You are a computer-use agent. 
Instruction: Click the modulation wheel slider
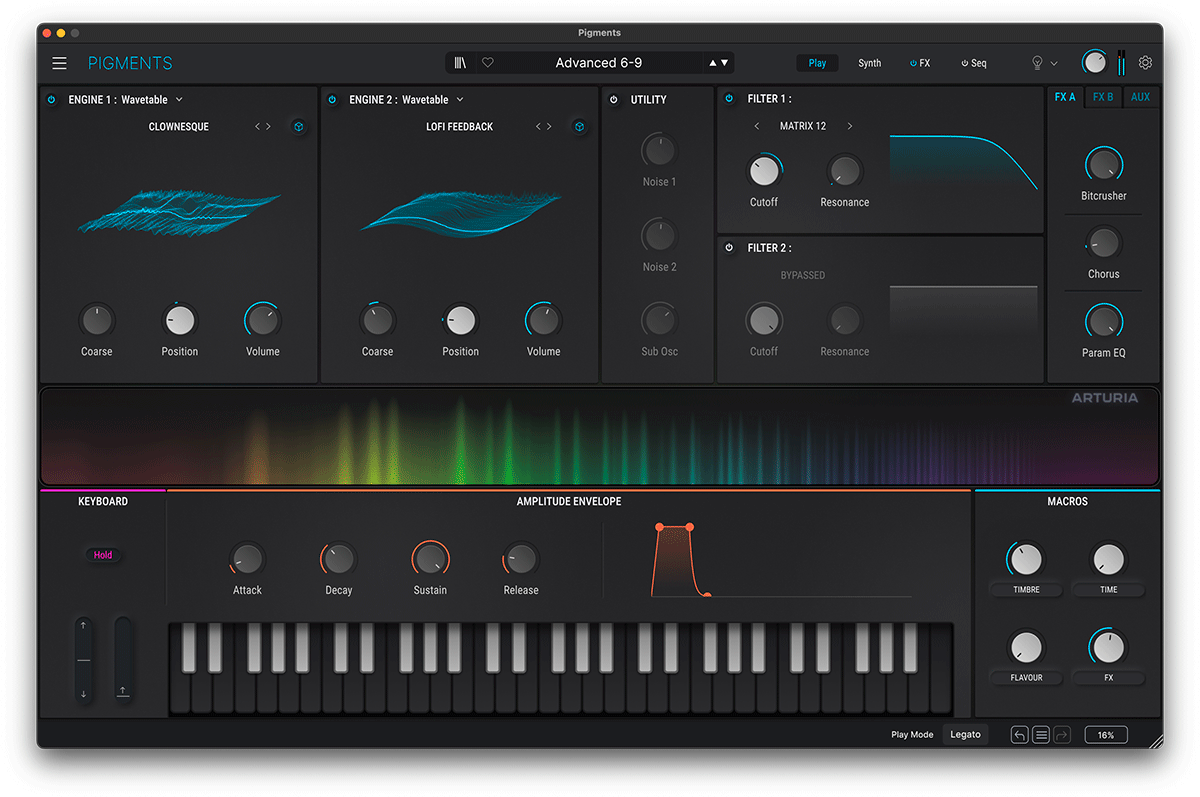click(x=123, y=660)
